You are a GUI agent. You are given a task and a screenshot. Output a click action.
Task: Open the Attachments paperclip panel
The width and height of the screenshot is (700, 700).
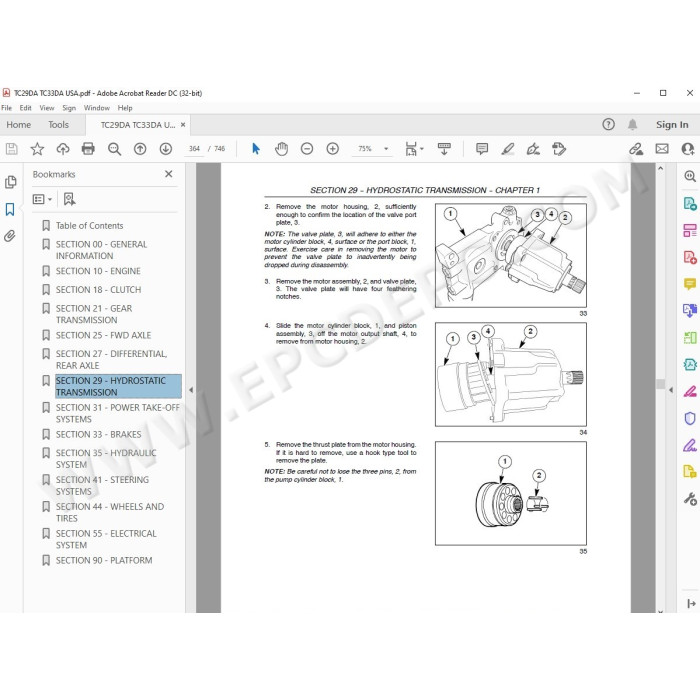(10, 236)
